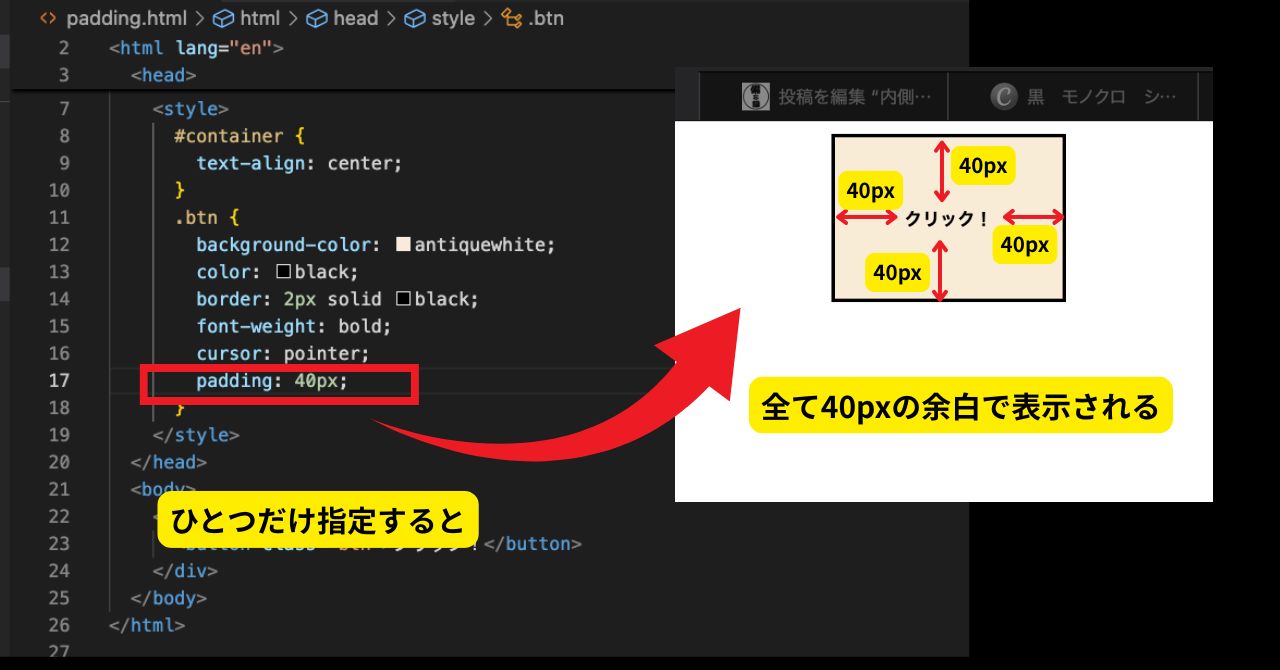The height and width of the screenshot is (670, 1280).
Task: Click the head element cube icon in breadcrumb
Action: pyautogui.click(x=317, y=19)
